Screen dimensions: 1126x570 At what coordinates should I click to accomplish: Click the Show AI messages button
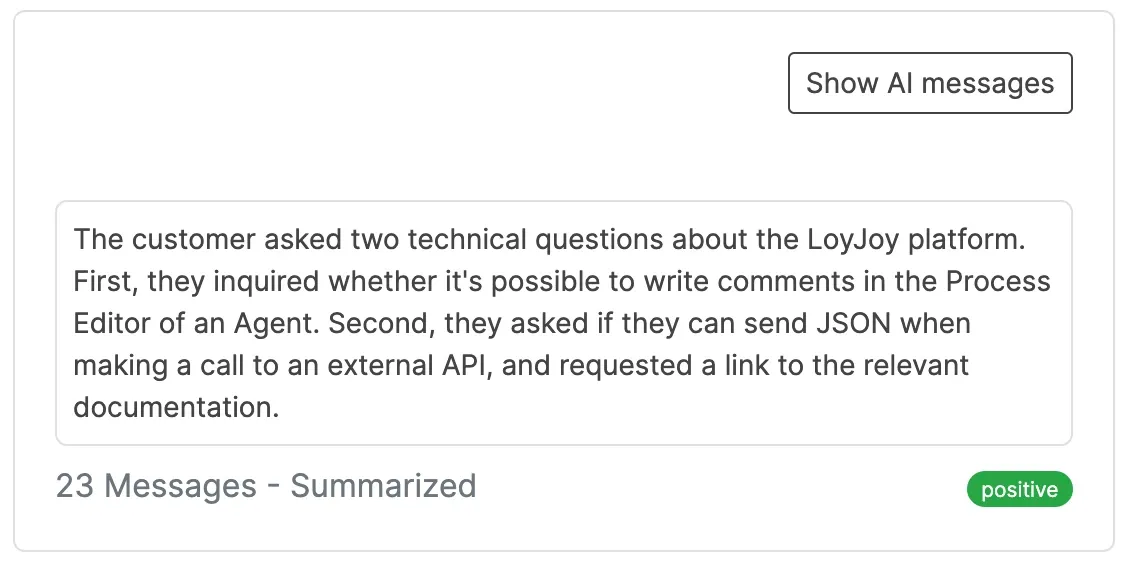[x=930, y=83]
